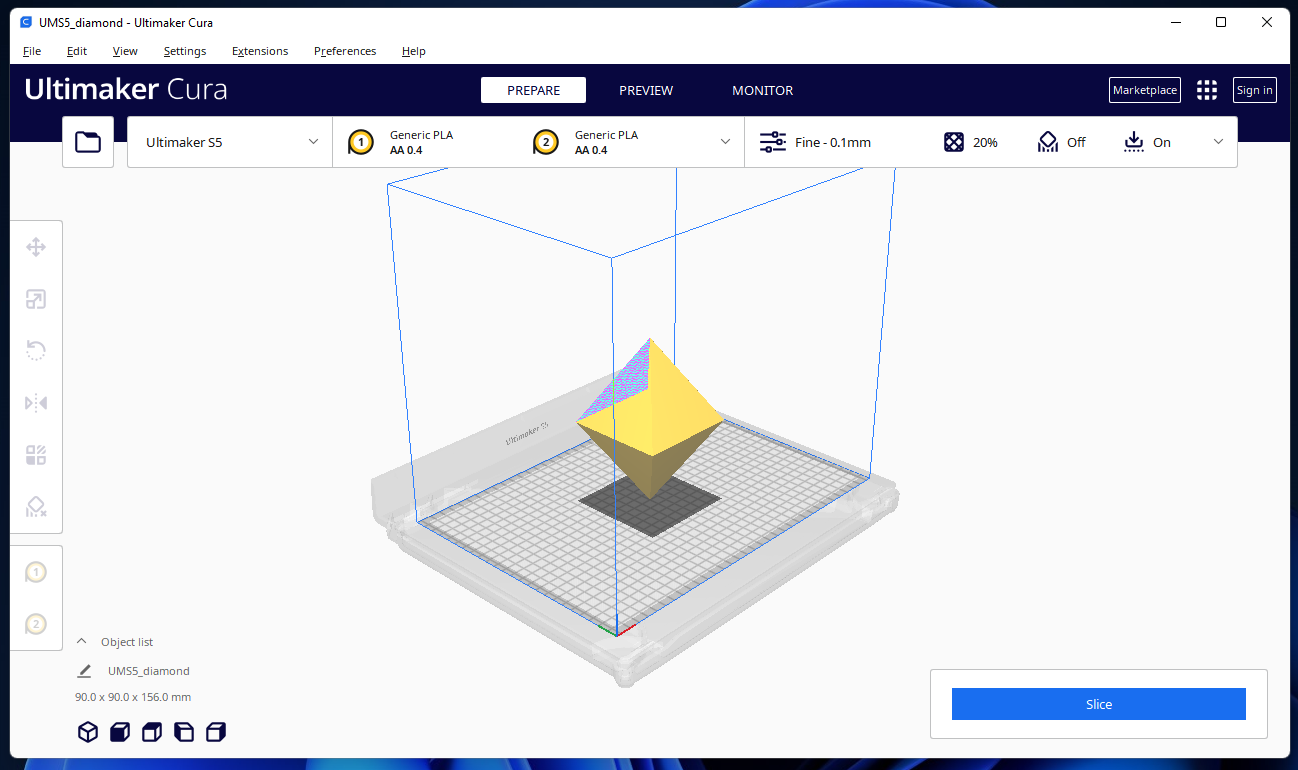Open file folder icon button
1298x770 pixels.
click(x=88, y=142)
